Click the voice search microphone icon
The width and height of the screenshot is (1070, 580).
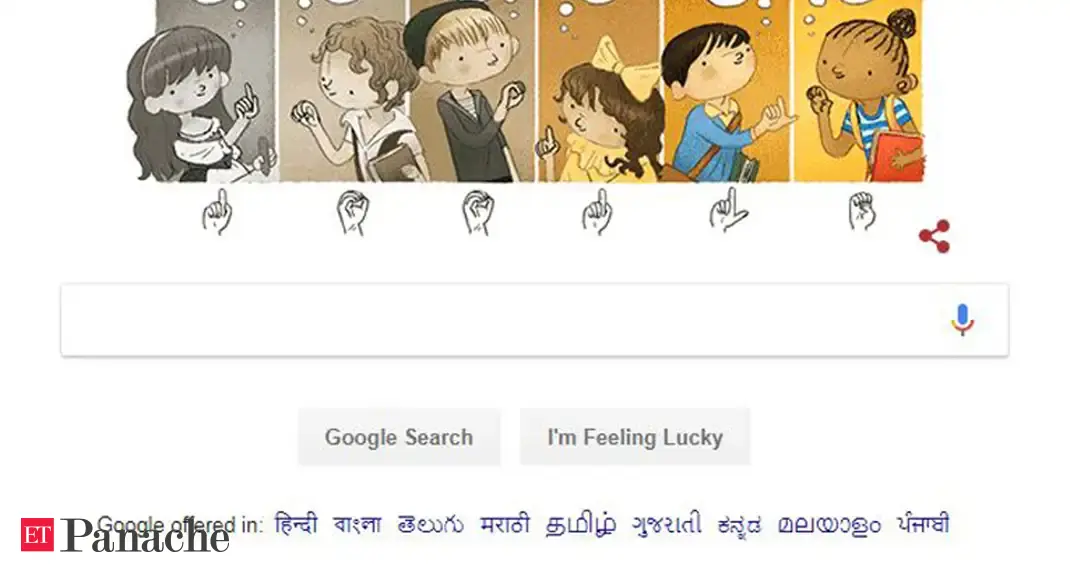pos(962,320)
